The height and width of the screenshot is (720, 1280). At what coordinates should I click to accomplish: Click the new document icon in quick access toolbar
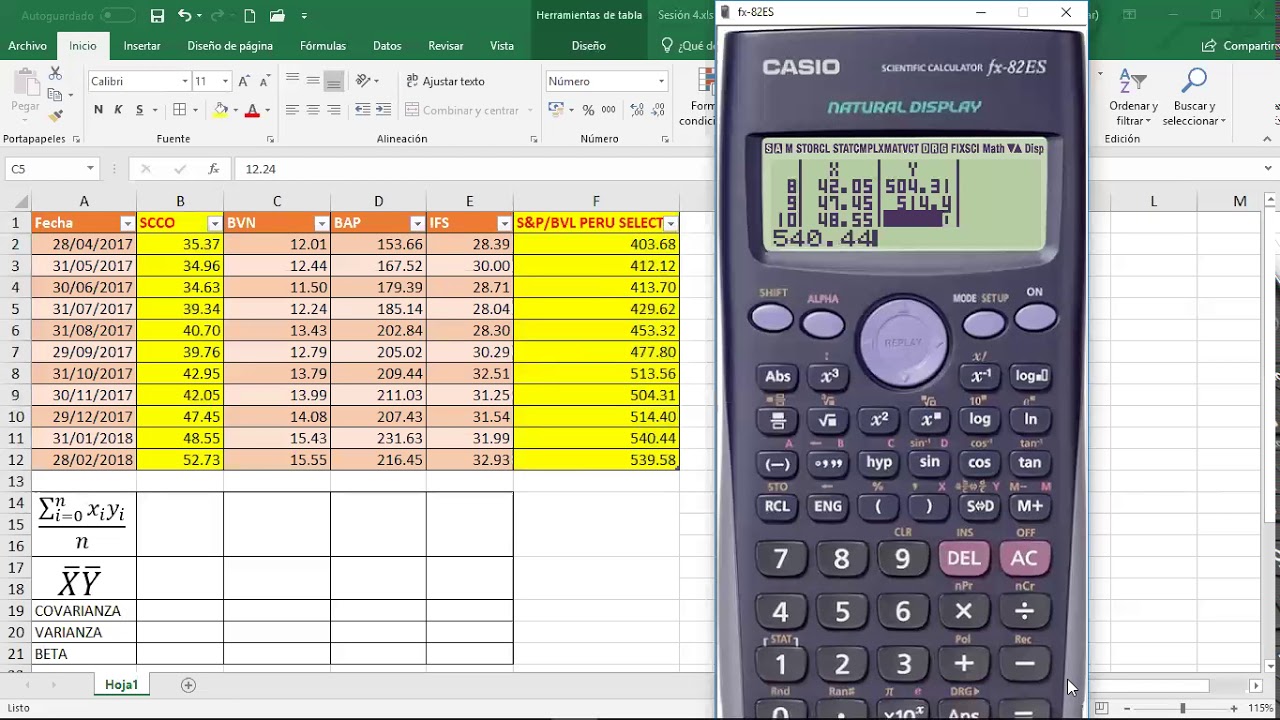[250, 16]
